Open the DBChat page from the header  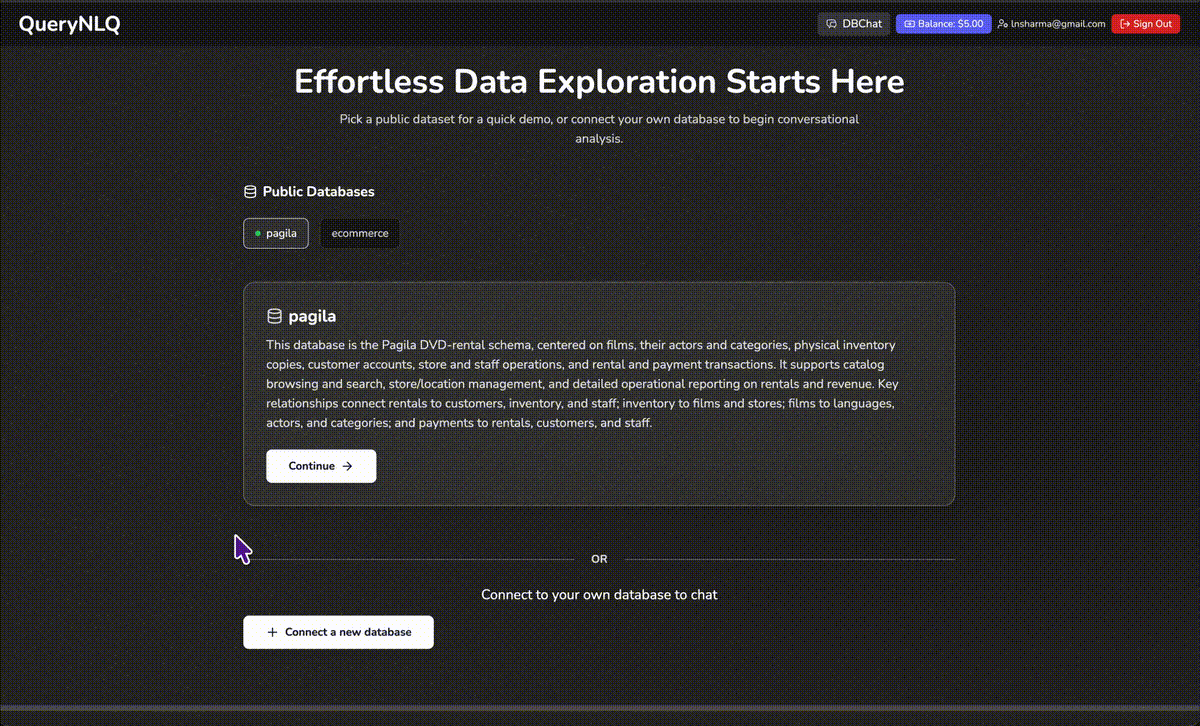pyautogui.click(x=854, y=24)
